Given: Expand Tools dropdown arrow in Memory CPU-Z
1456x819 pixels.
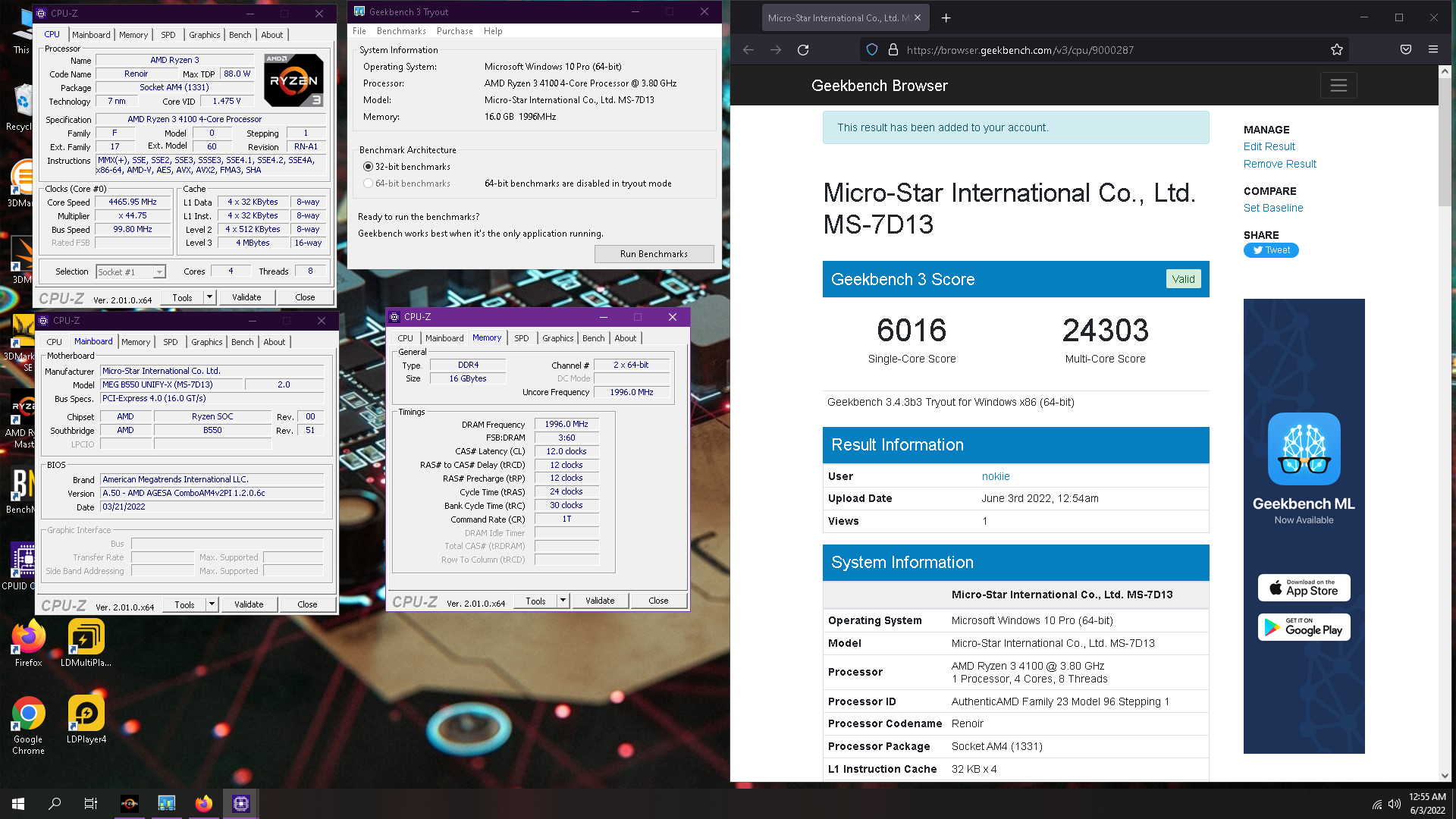Looking at the screenshot, I should click(x=563, y=601).
